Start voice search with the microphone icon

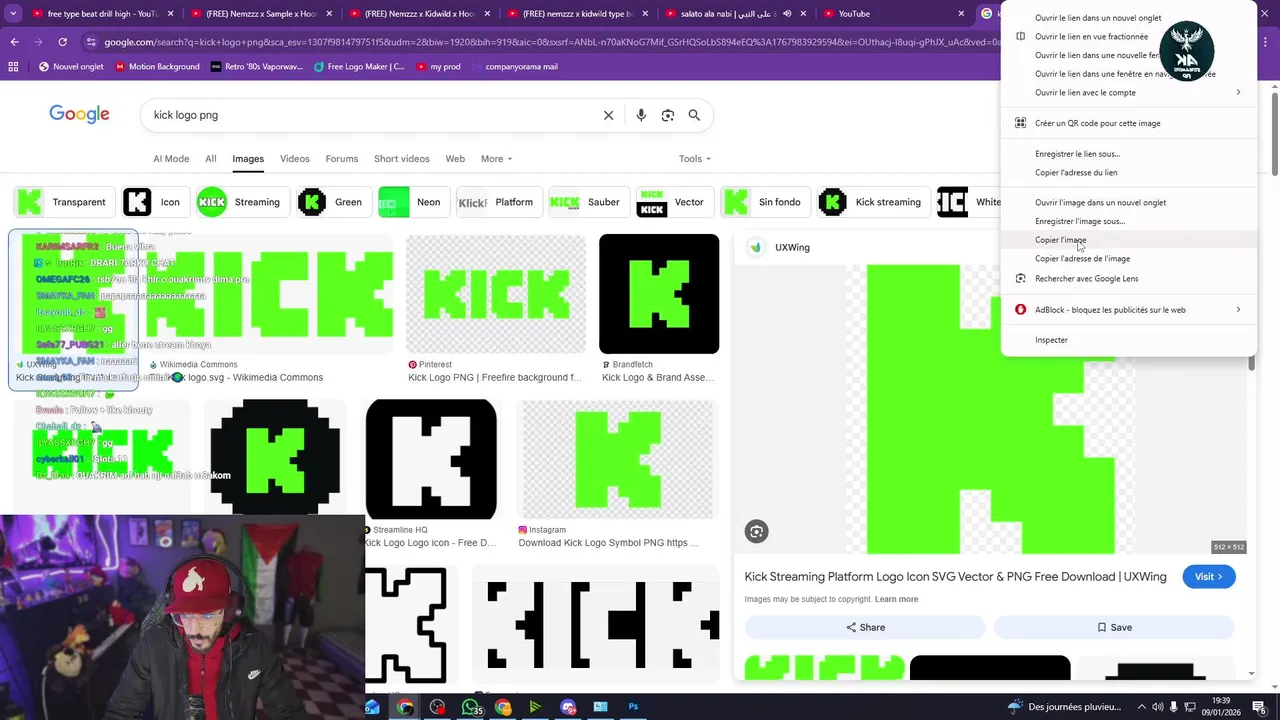point(641,115)
